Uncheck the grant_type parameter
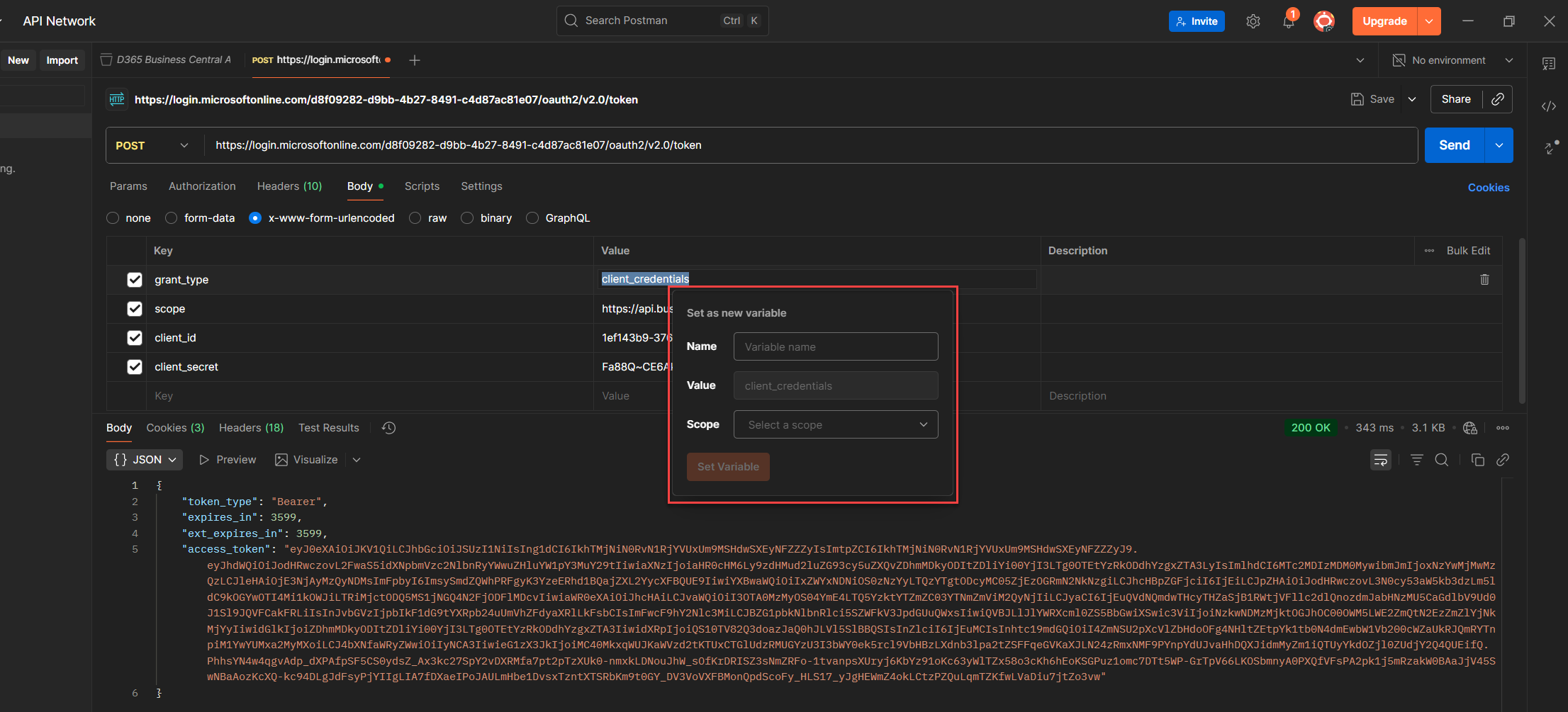This screenshot has width=1568, height=712. click(x=135, y=280)
